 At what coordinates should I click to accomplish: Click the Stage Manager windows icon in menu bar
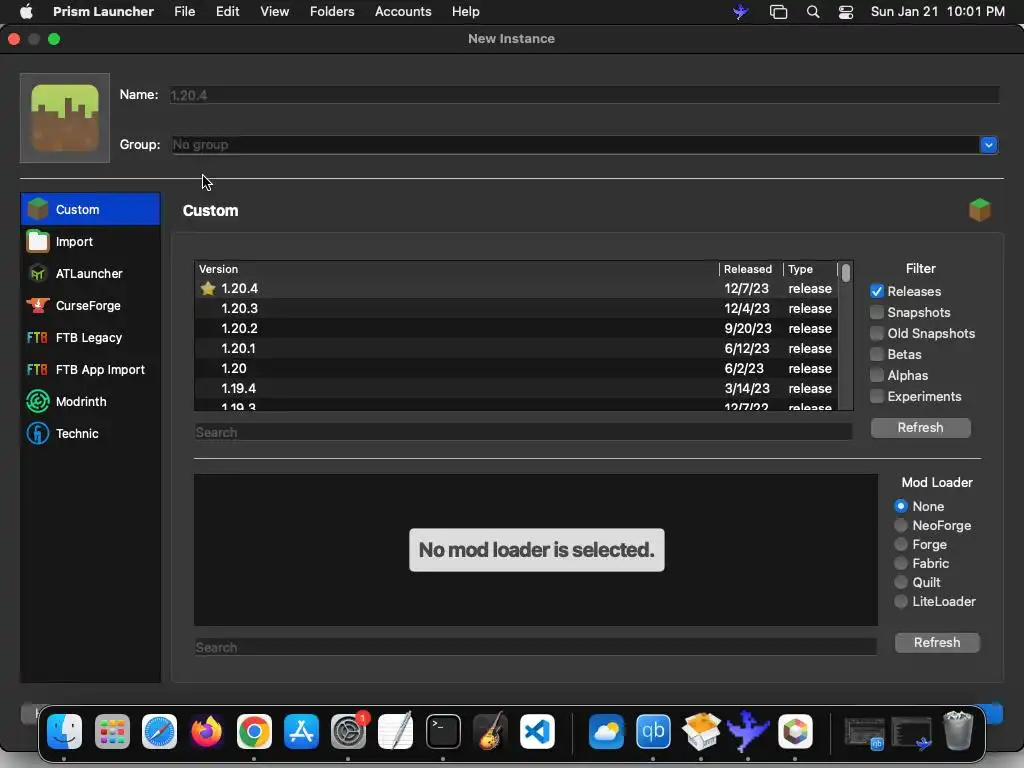click(778, 12)
